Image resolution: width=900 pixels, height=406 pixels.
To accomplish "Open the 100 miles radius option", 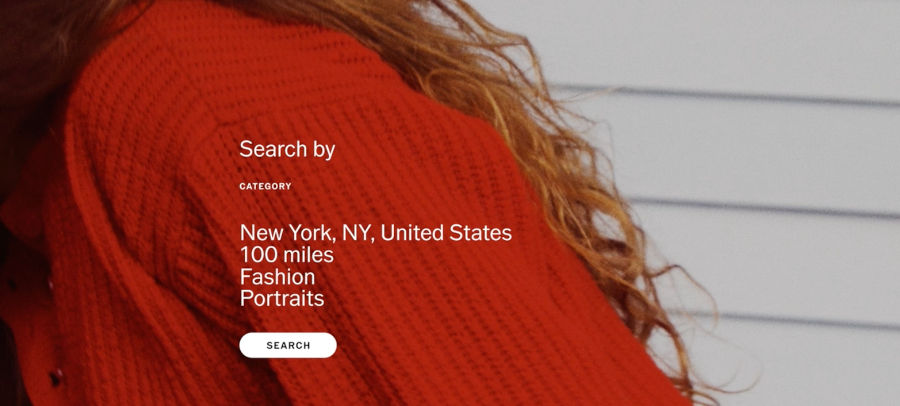I will [x=286, y=254].
